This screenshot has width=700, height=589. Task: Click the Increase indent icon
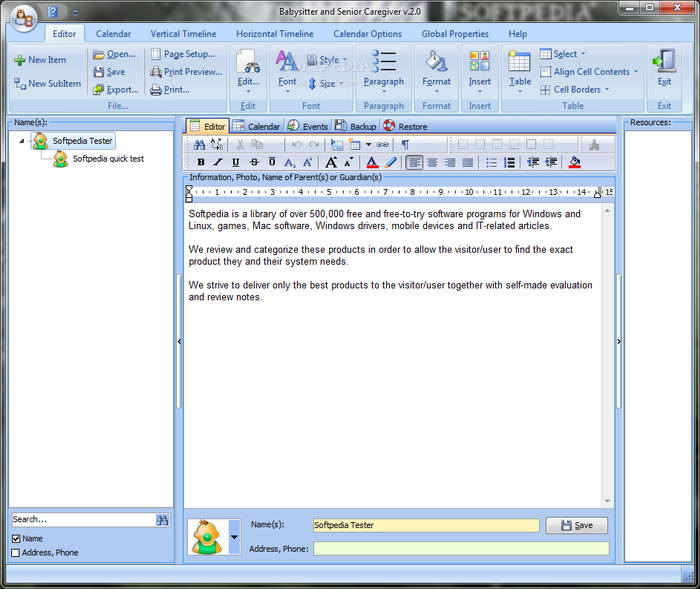(551, 163)
